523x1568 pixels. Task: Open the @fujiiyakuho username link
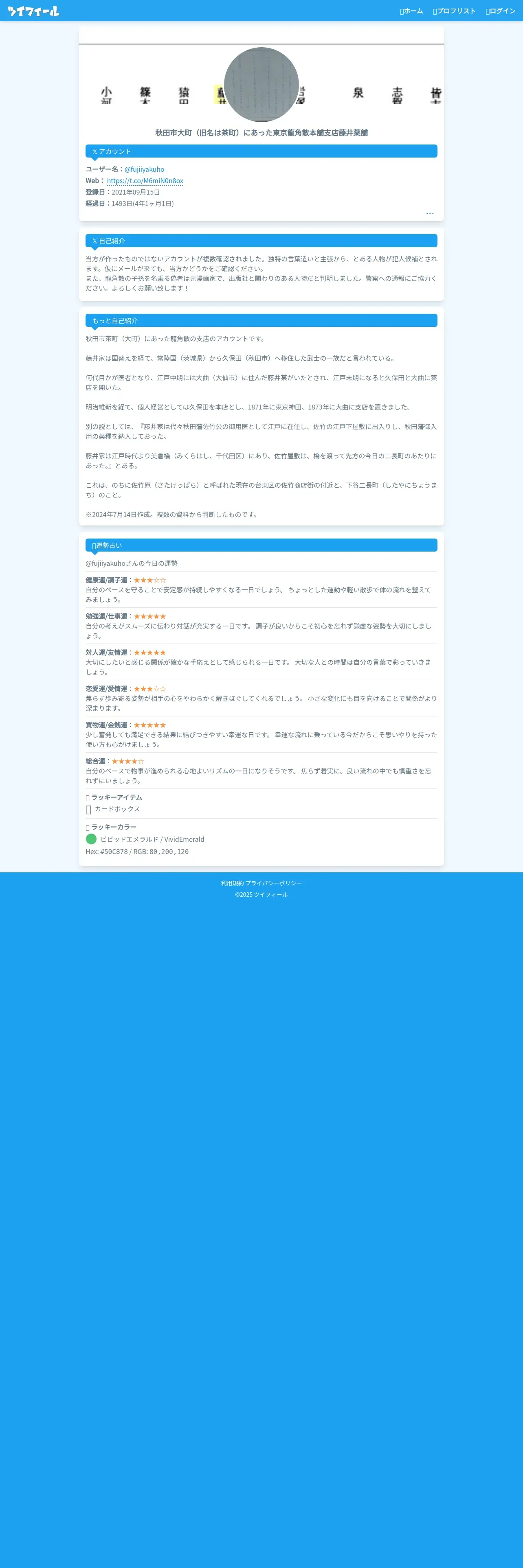(x=144, y=169)
